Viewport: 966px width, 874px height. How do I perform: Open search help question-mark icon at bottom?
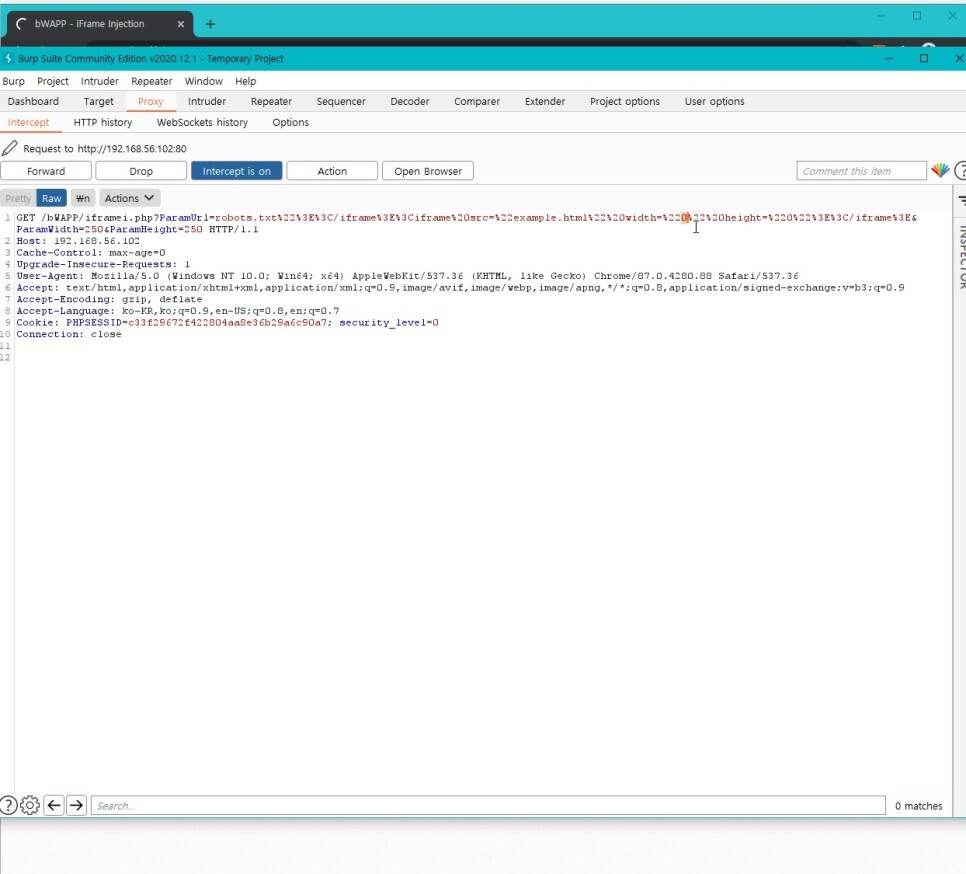(9, 805)
